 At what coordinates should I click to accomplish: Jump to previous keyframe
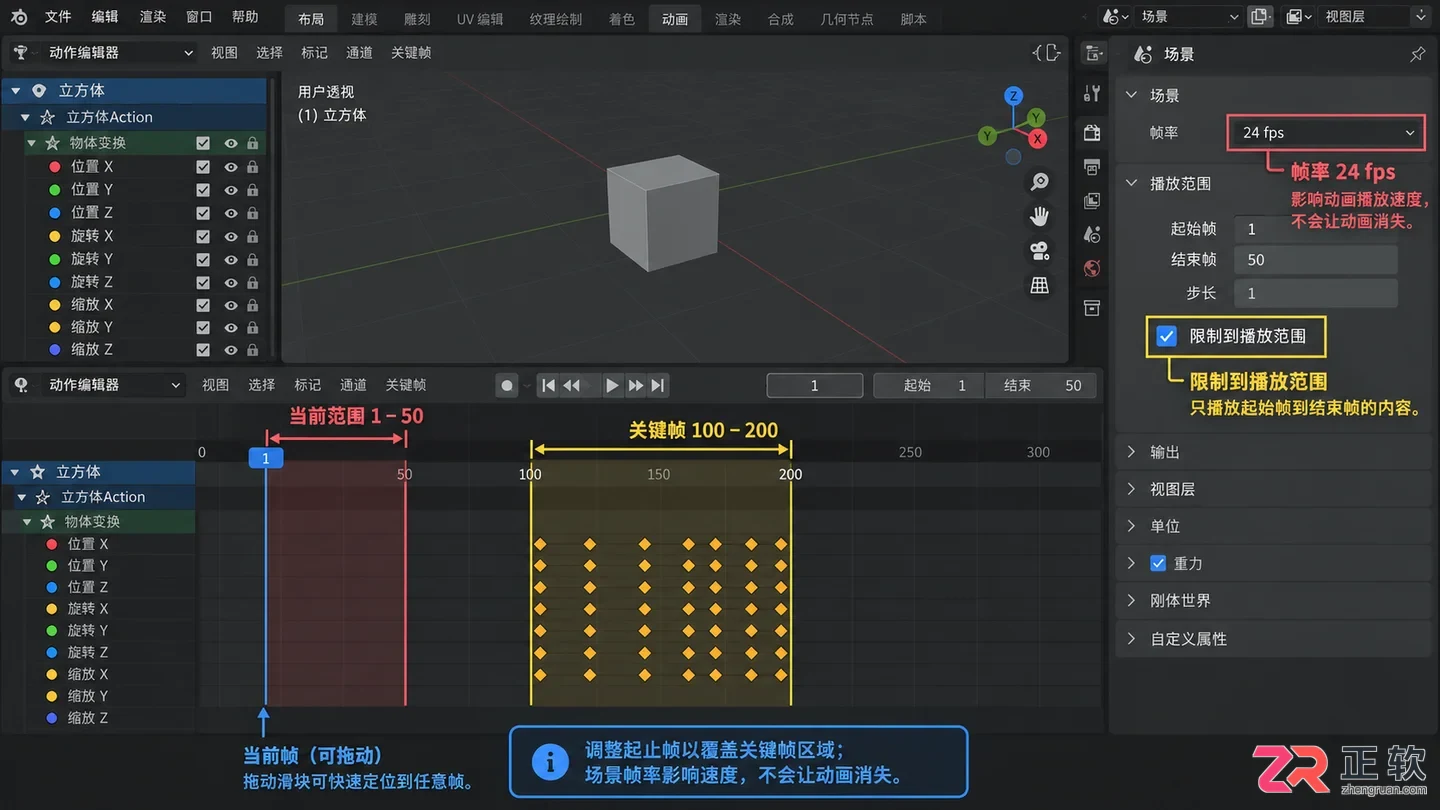(x=571, y=385)
